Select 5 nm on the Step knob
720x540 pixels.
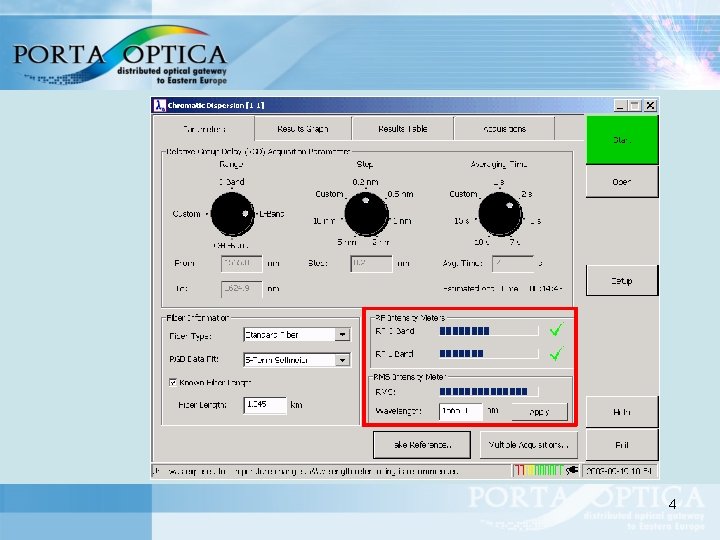click(347, 242)
